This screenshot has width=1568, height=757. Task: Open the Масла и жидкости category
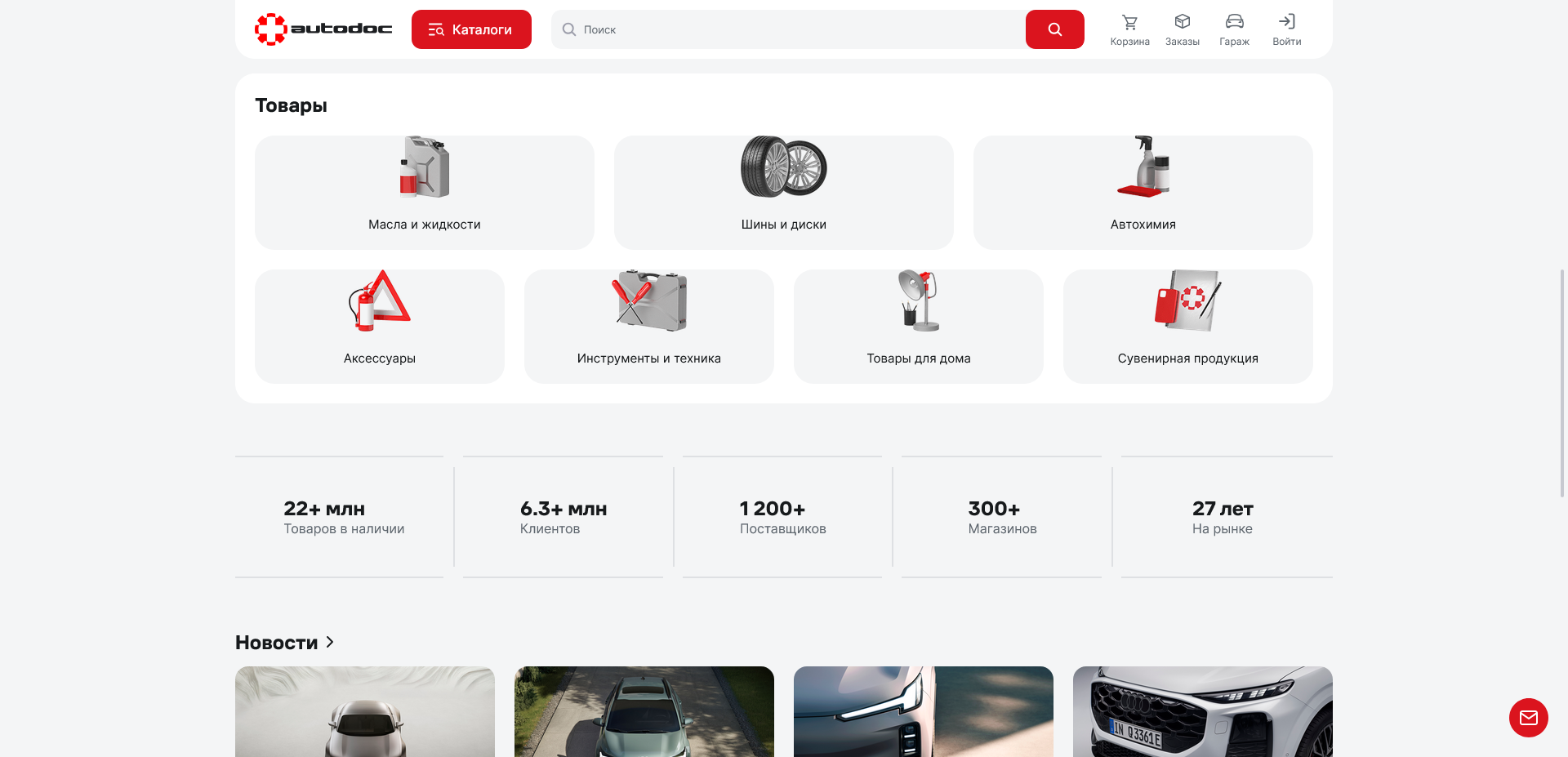pyautogui.click(x=424, y=193)
